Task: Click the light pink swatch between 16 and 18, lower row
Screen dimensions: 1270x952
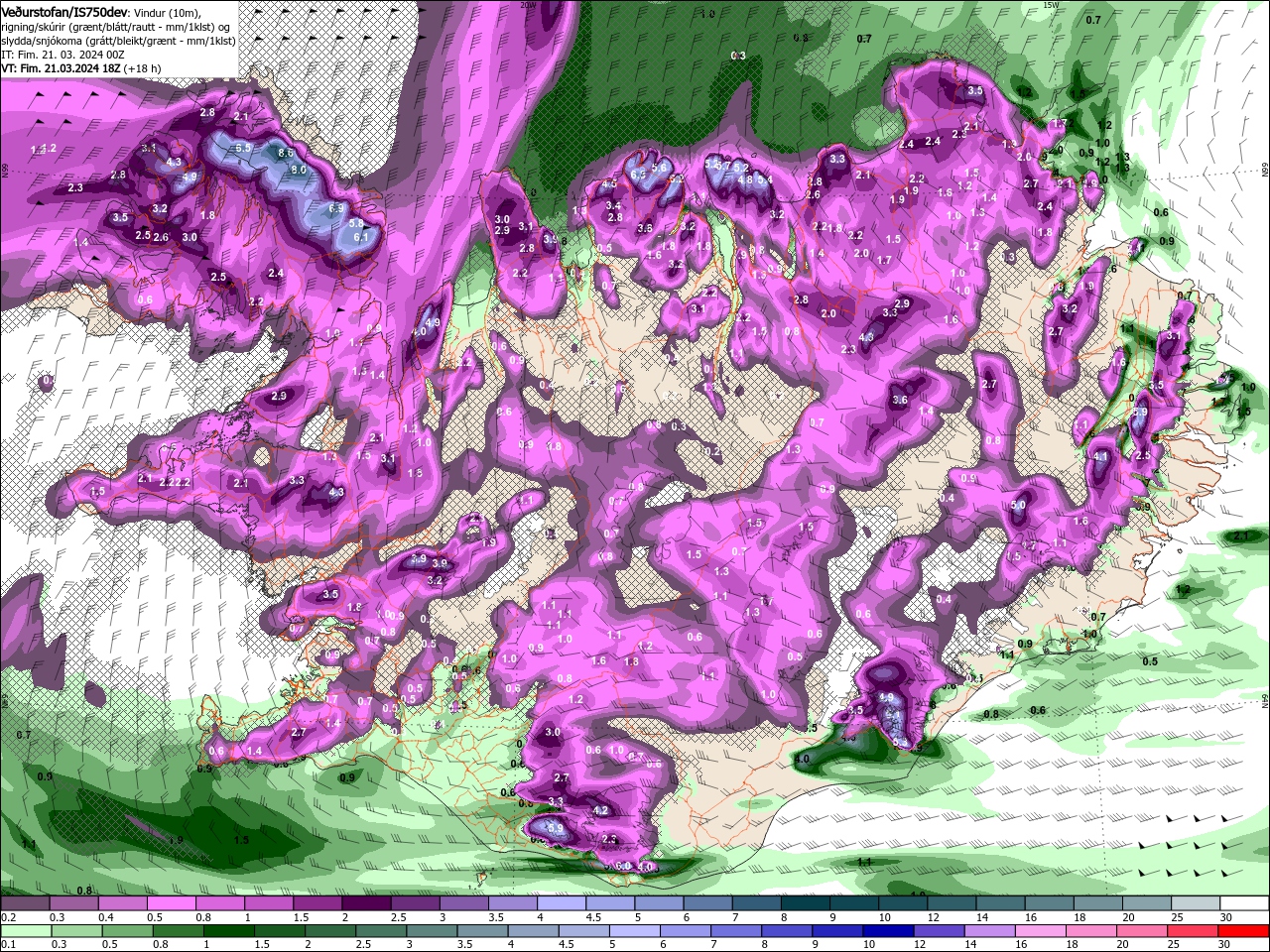Action: 1040,930
